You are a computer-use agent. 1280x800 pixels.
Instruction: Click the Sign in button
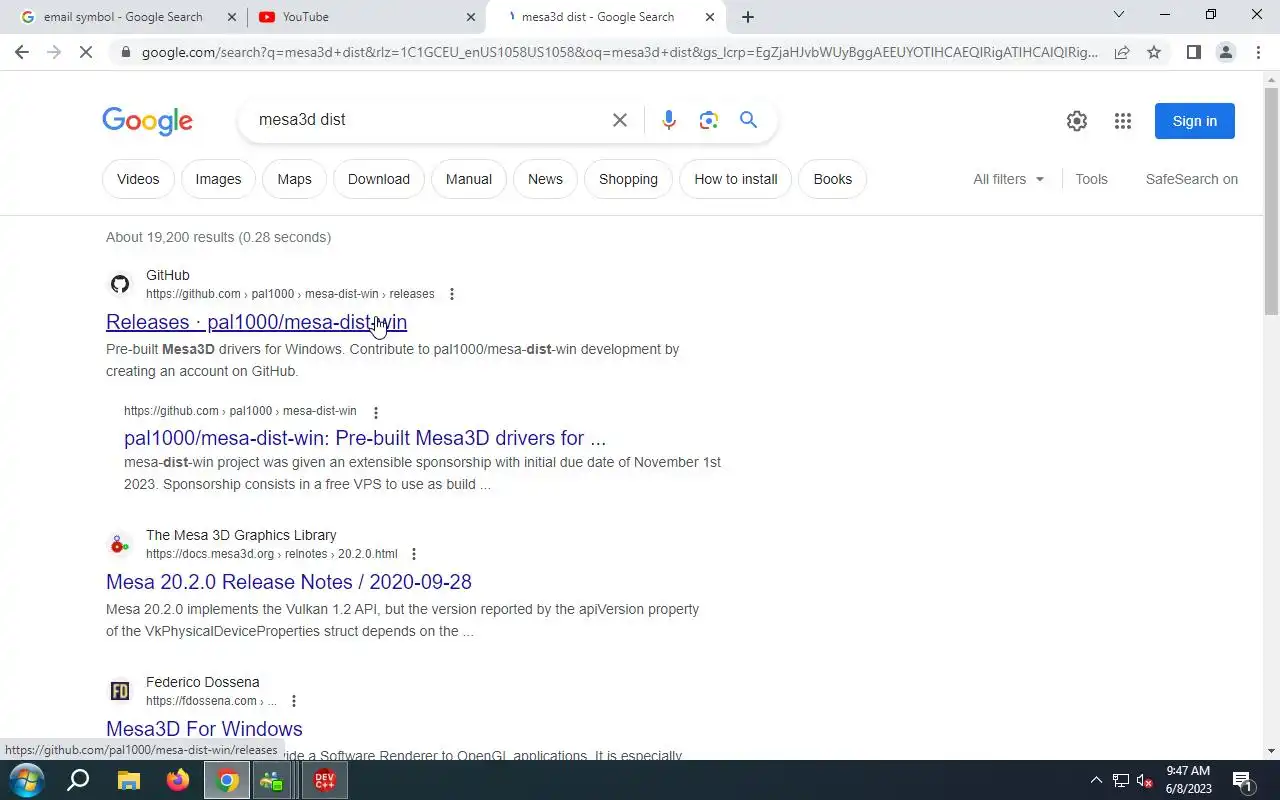point(1195,121)
